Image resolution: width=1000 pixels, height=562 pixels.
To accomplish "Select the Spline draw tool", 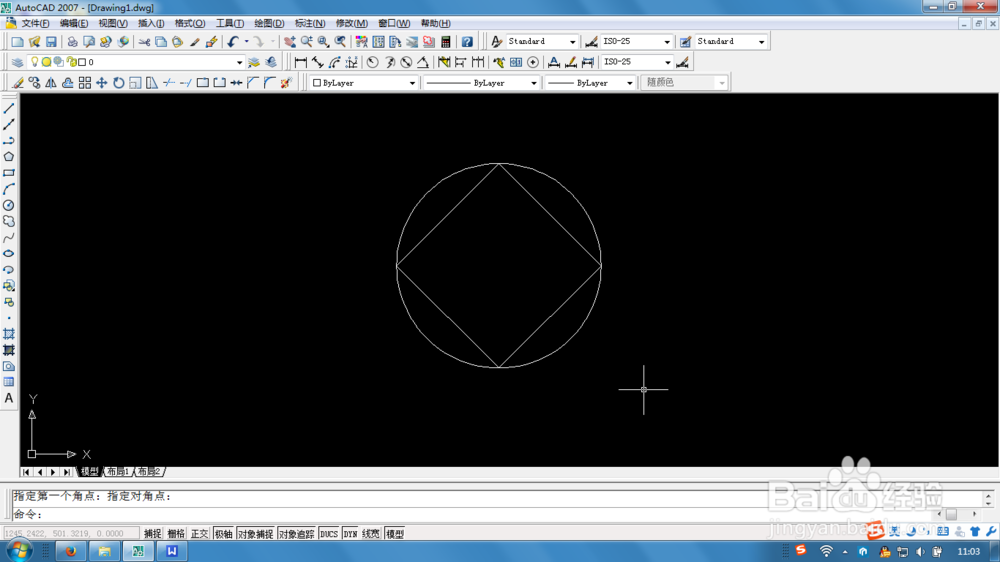I will pos(8,238).
